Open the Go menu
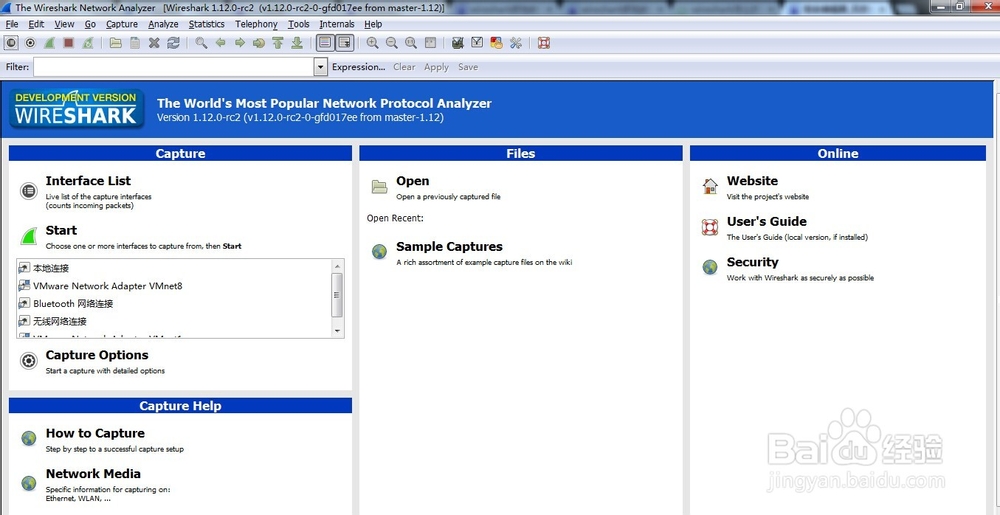This screenshot has width=1000, height=515. coord(90,24)
